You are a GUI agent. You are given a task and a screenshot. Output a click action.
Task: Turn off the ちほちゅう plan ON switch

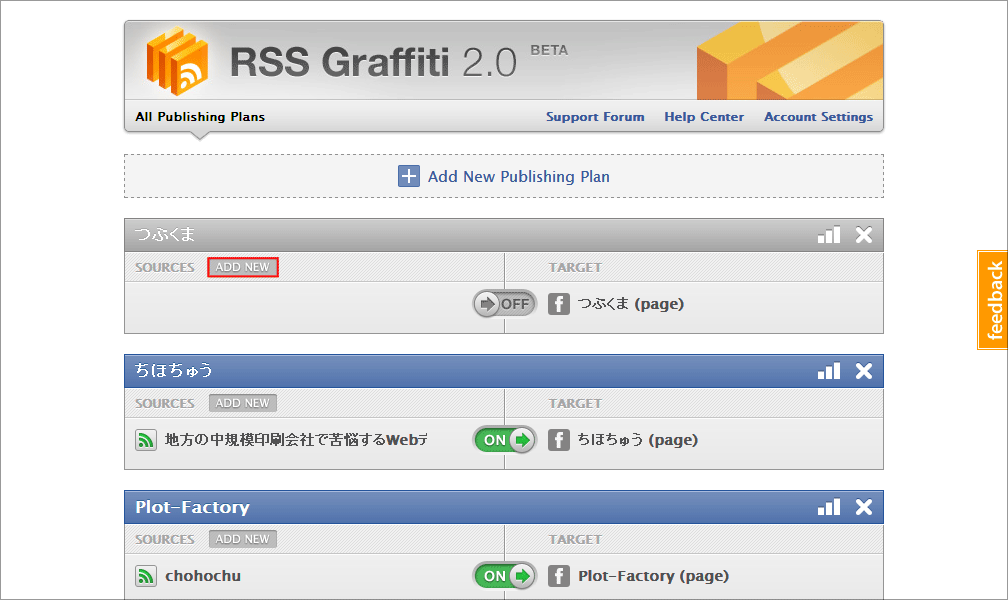coord(505,440)
